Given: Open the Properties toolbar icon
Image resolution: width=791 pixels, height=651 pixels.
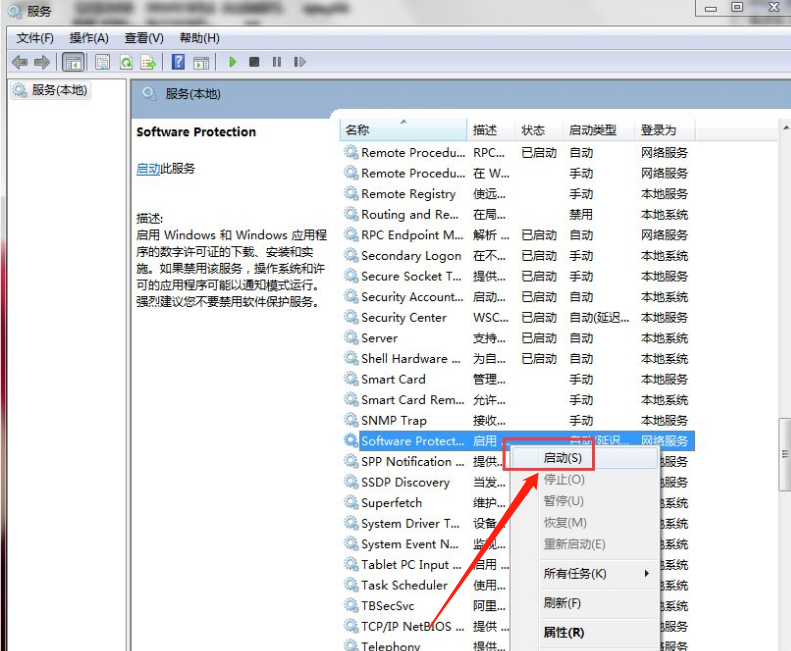Looking at the screenshot, I should pyautogui.click(x=102, y=62).
